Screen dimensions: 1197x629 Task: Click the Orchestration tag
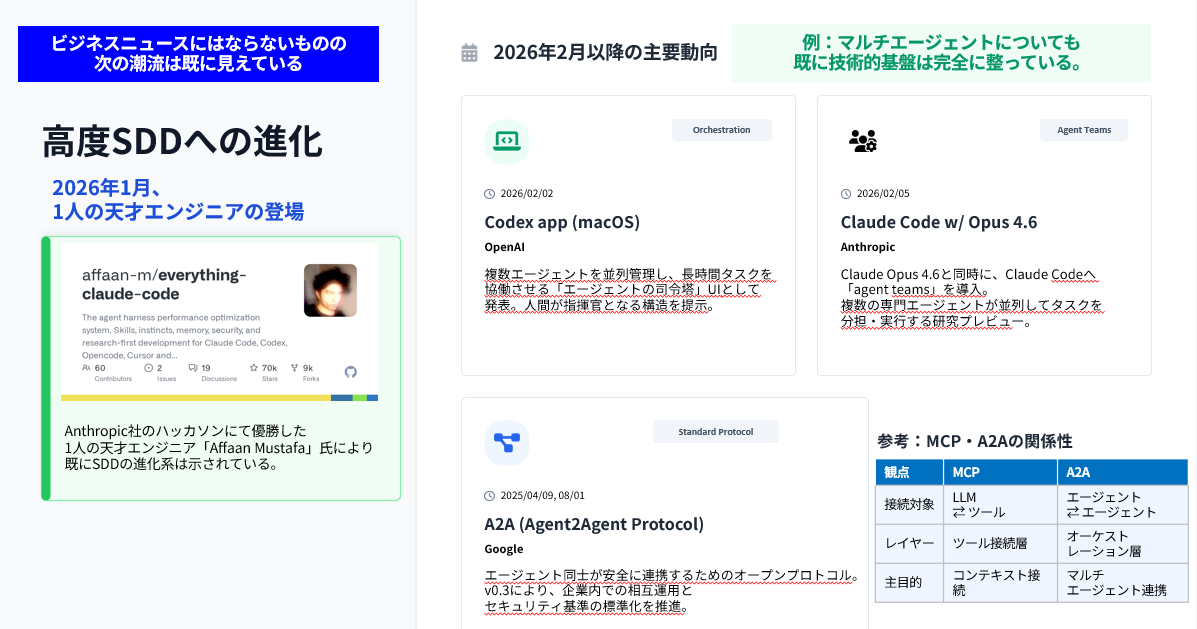[x=721, y=130]
